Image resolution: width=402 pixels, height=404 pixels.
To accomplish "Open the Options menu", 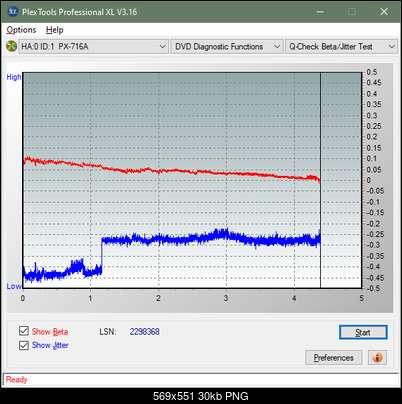I will point(21,30).
